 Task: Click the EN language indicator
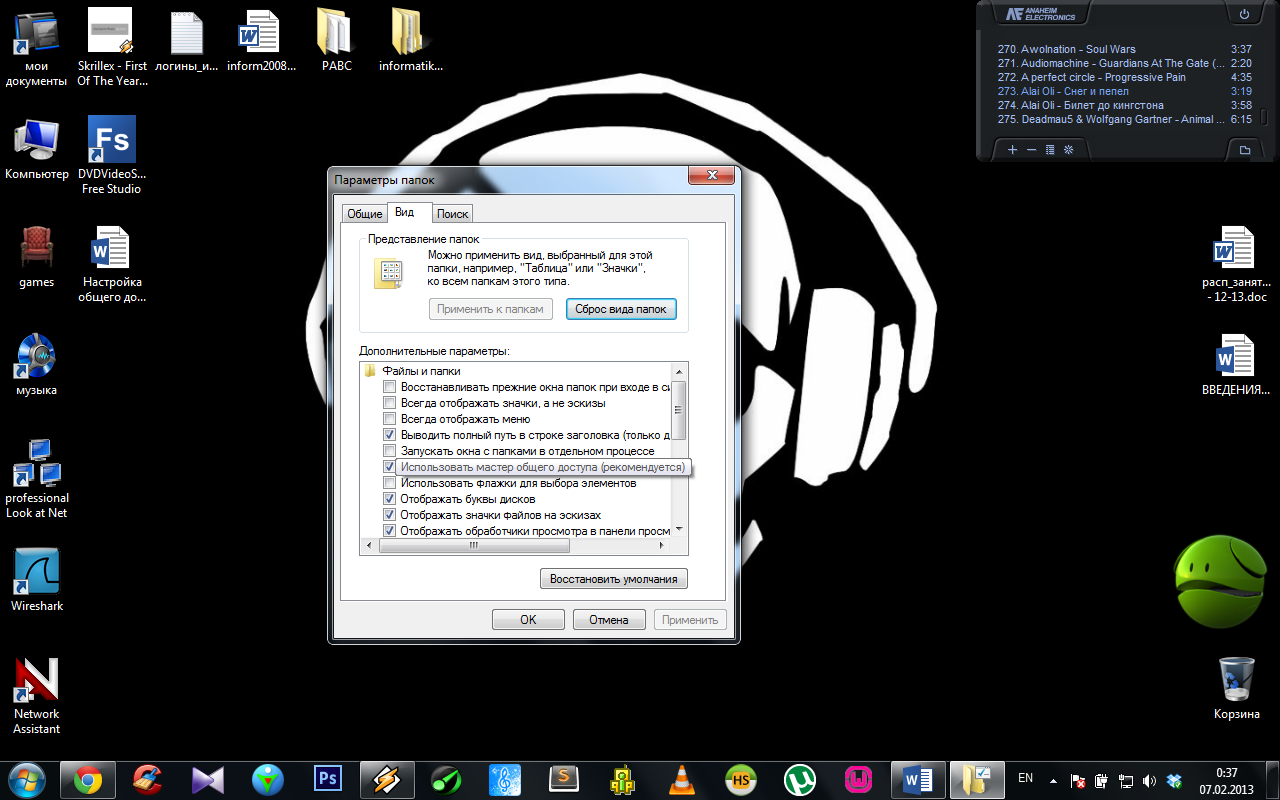[x=1025, y=778]
